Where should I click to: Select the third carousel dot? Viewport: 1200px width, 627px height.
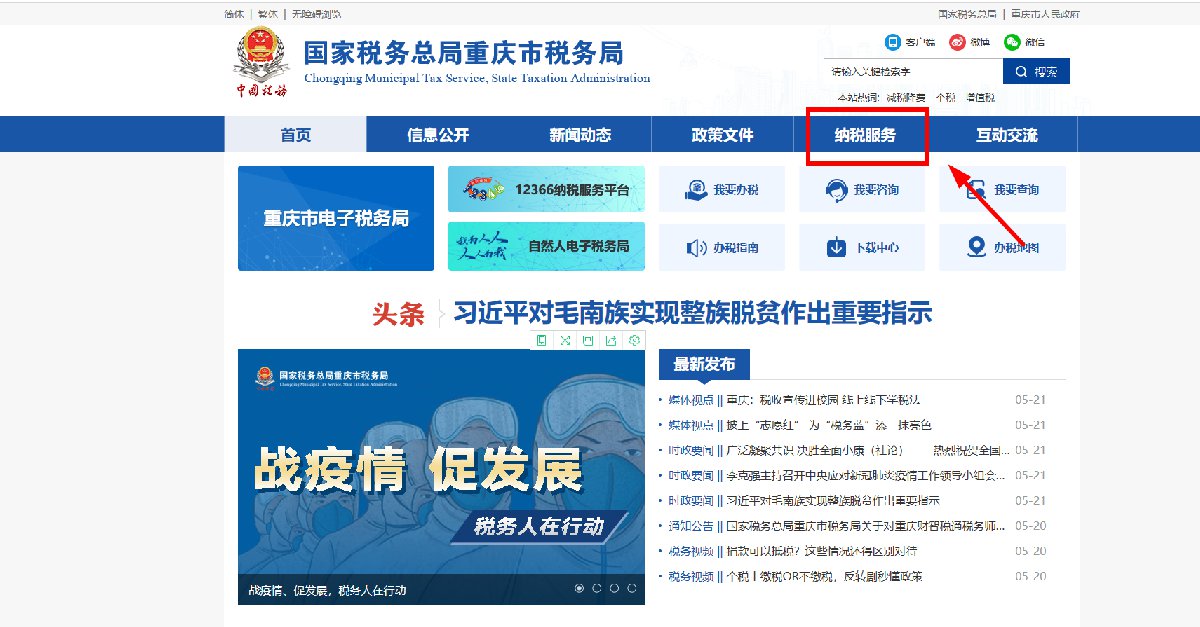[x=614, y=588]
